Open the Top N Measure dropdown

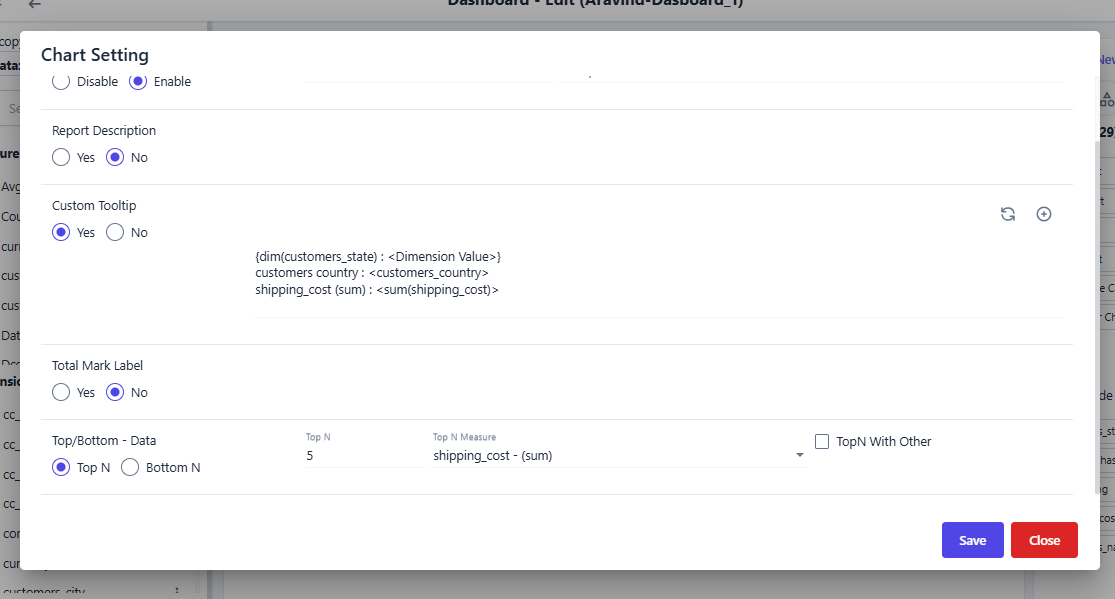(618, 456)
